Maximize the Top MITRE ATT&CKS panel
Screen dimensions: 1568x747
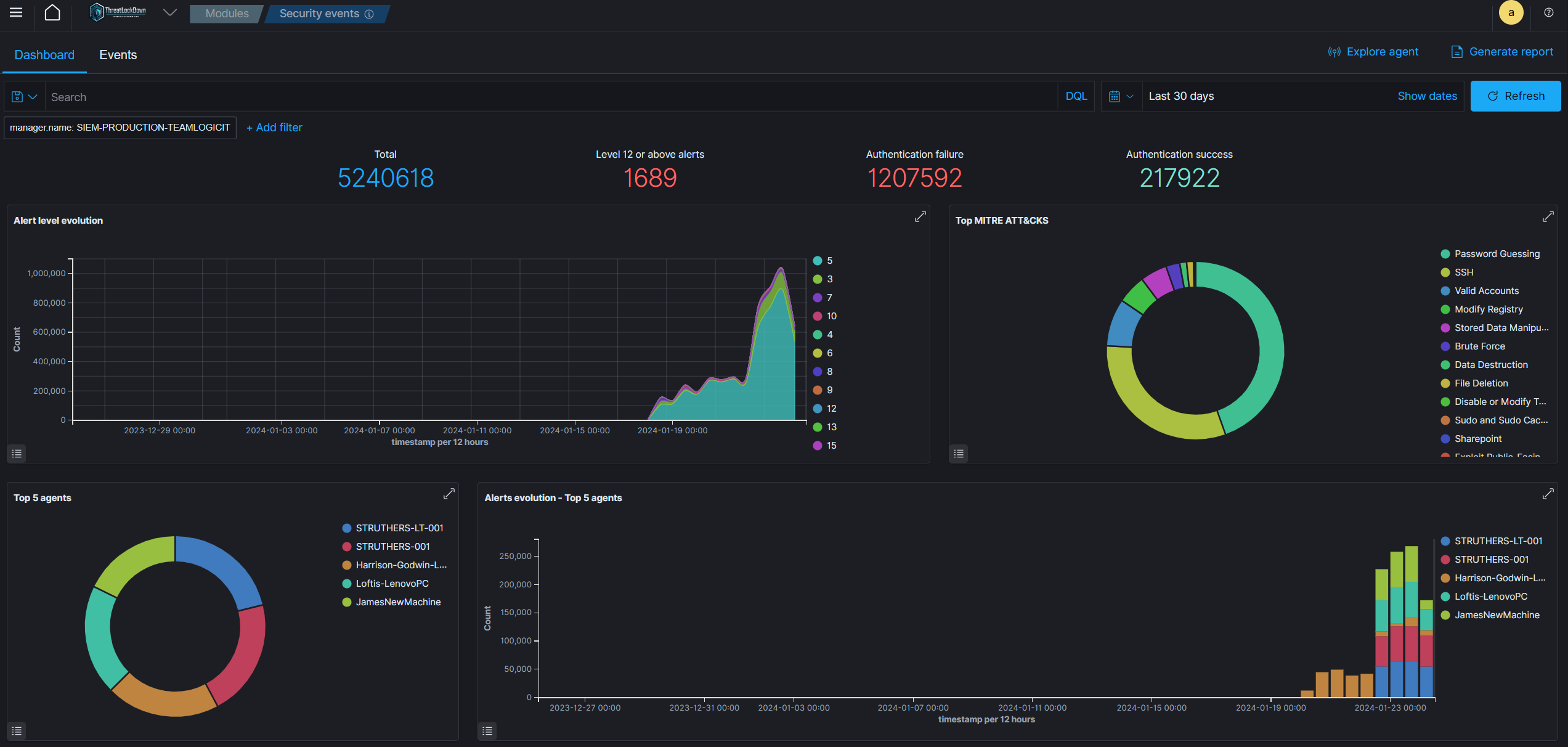[1548, 217]
